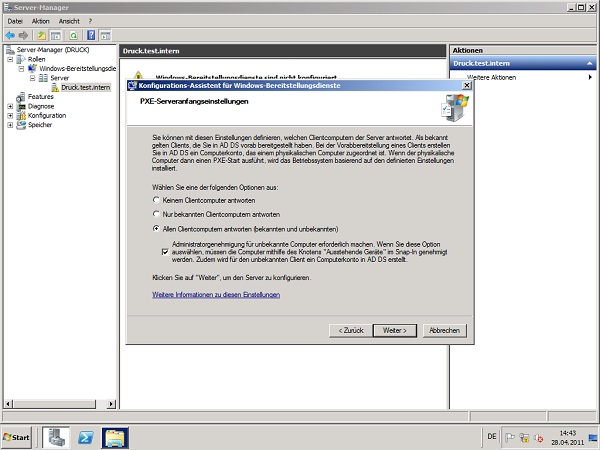Select the Diagnose tree node

coord(41,106)
